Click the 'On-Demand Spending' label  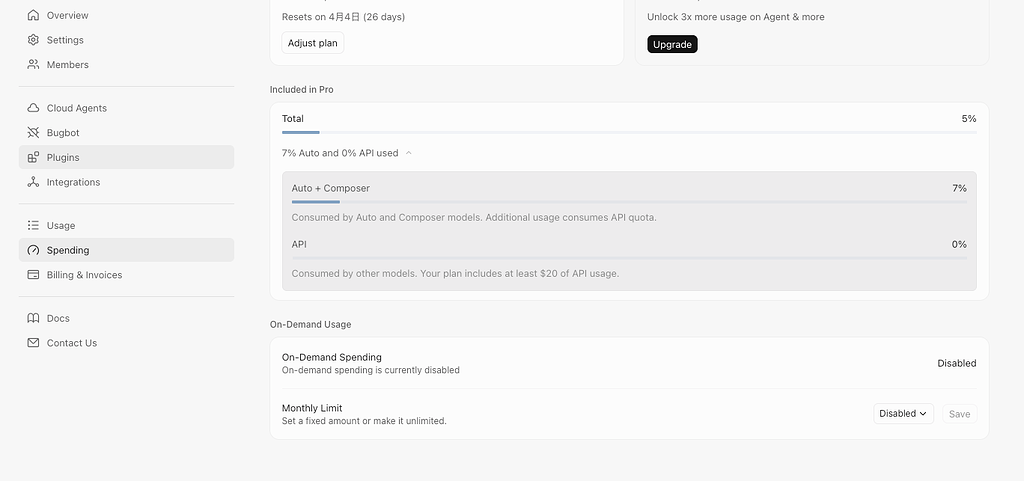[x=332, y=357]
